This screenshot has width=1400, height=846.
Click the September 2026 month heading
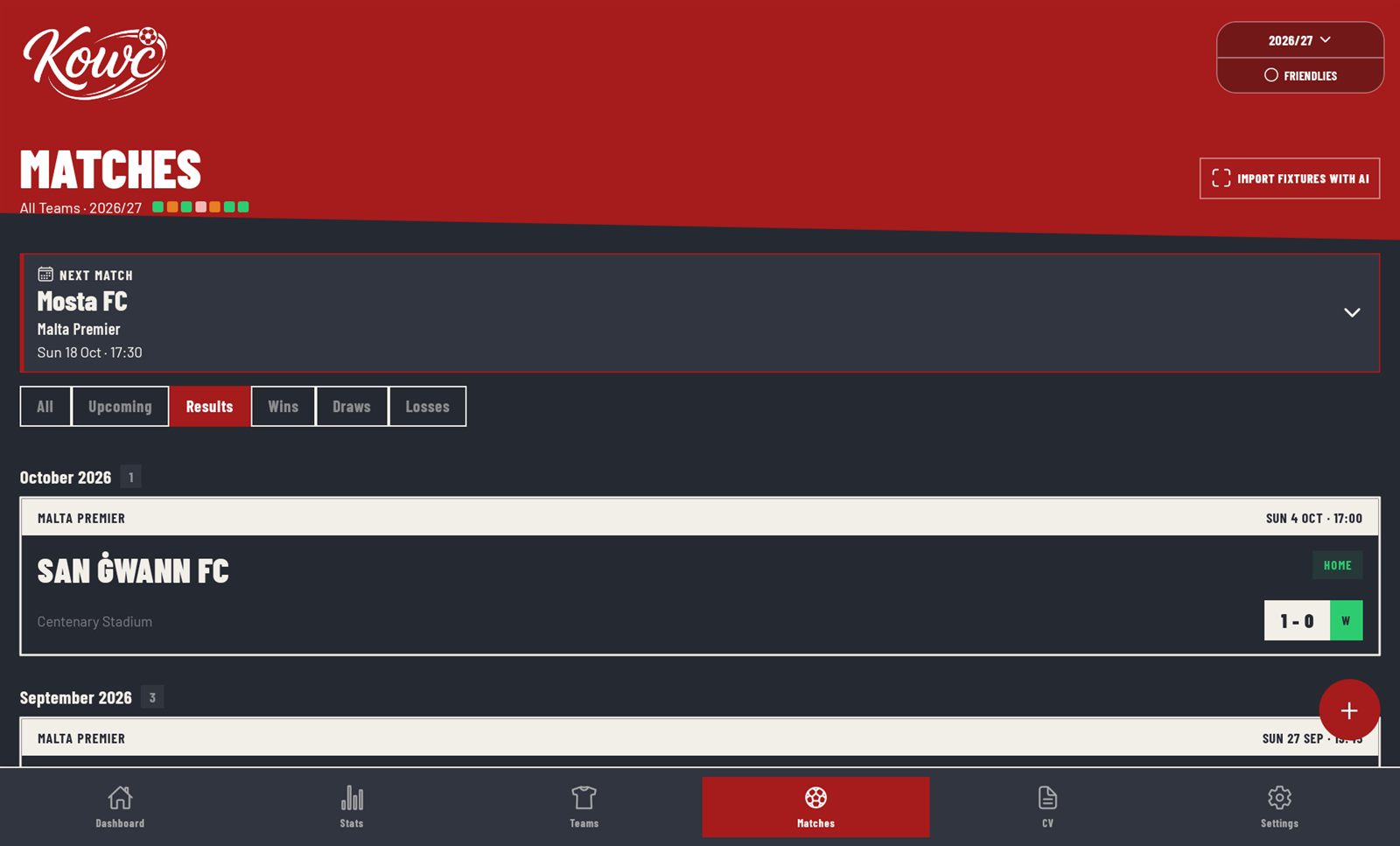[76, 698]
